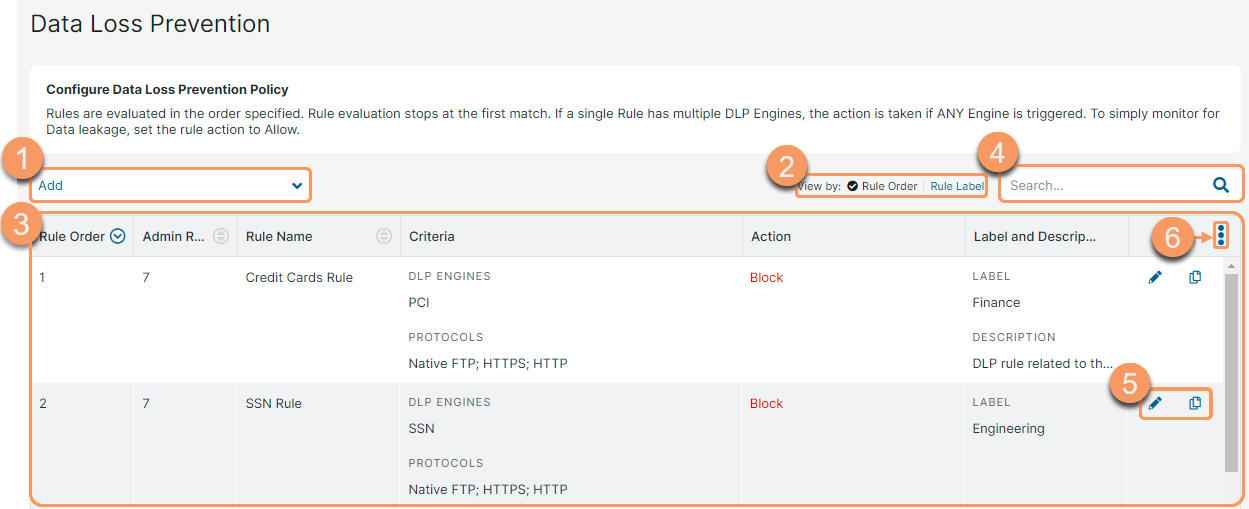
Task: Click the Block action of SSN Rule
Action: tap(766, 403)
